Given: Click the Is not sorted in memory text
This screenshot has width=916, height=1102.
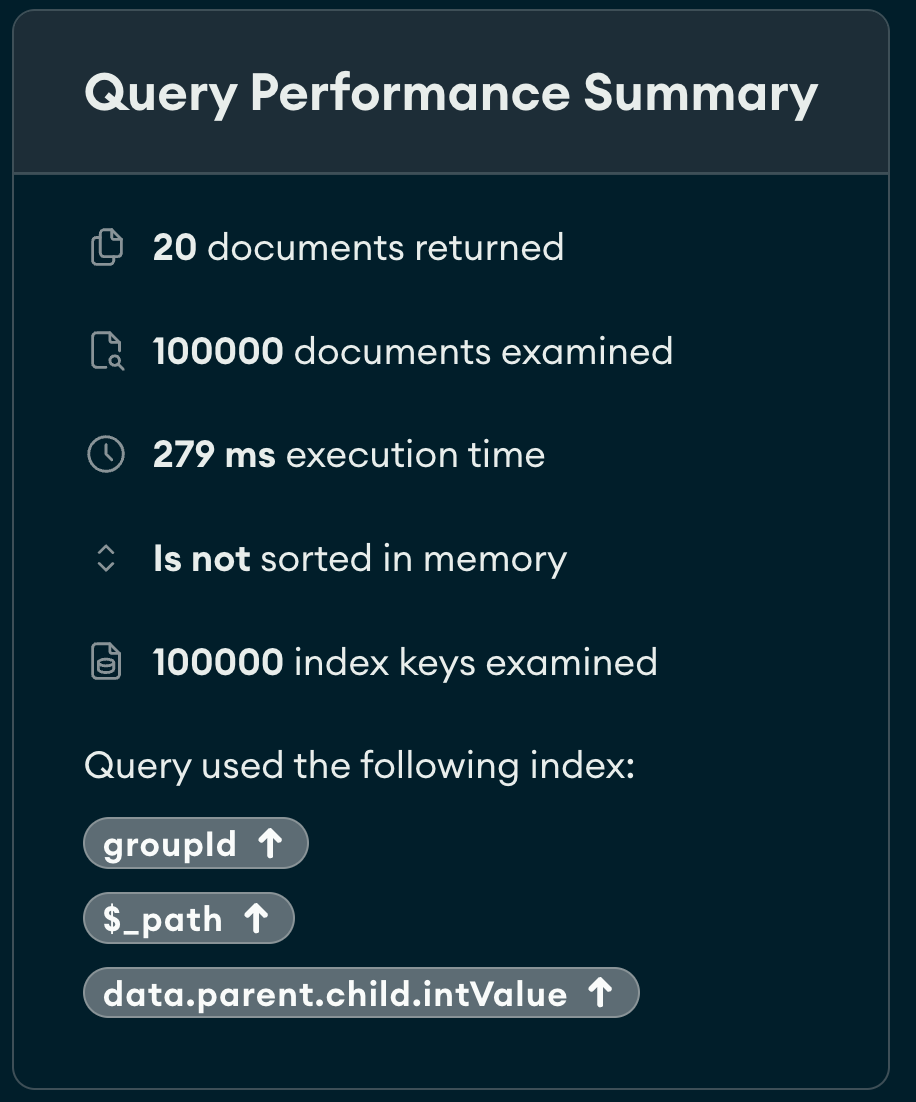Looking at the screenshot, I should point(359,559).
